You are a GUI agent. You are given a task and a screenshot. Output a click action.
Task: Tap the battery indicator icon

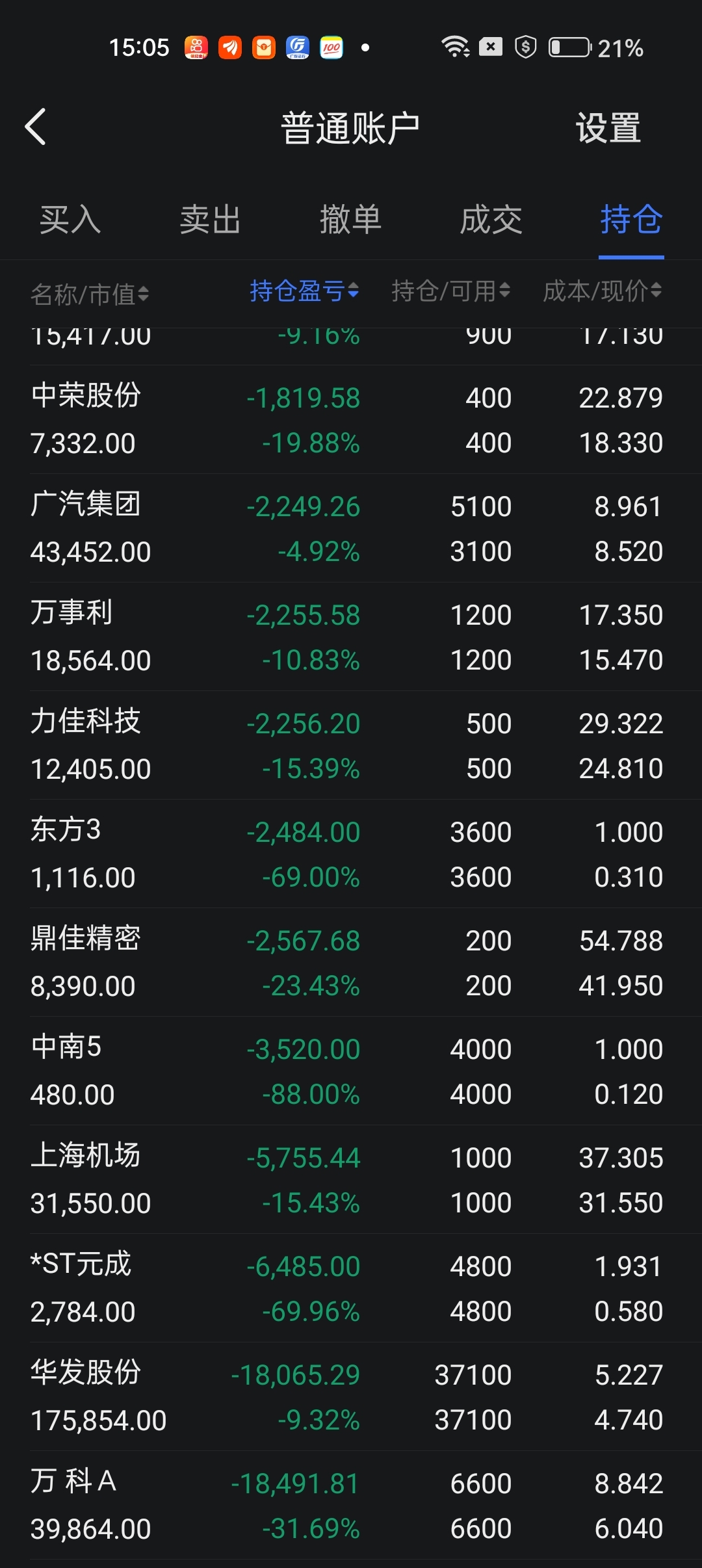tap(569, 47)
